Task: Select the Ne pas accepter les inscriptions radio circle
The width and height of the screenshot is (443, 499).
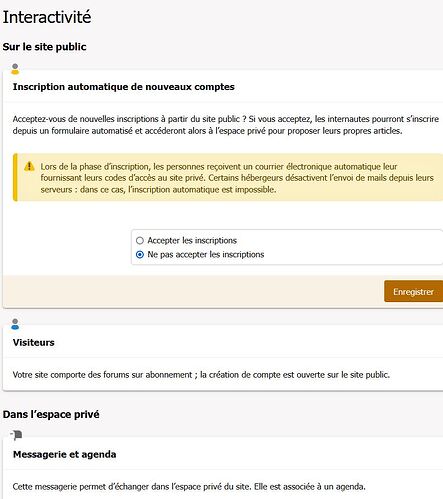Action: [140, 255]
